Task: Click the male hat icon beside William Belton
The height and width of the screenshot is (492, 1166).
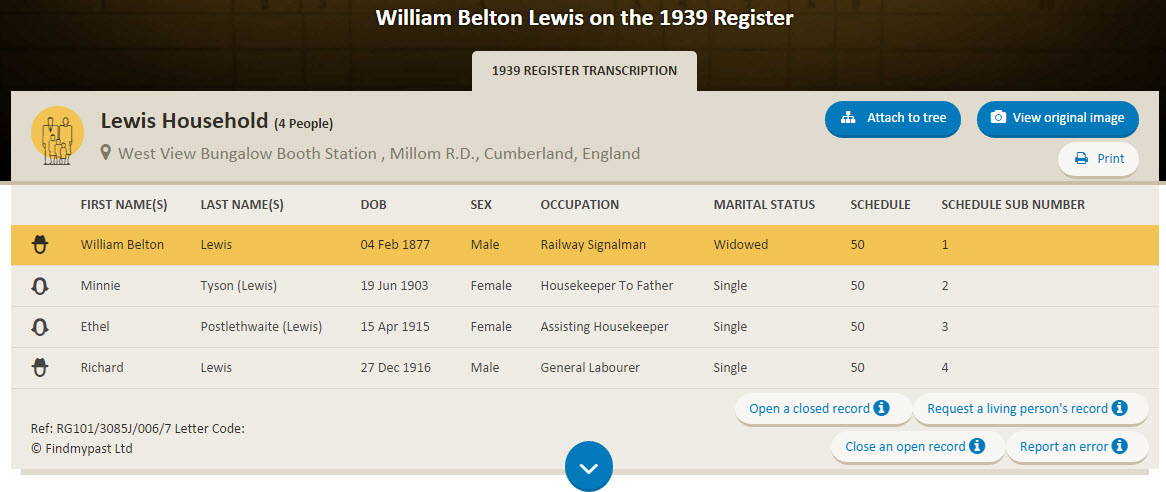Action: 40,244
